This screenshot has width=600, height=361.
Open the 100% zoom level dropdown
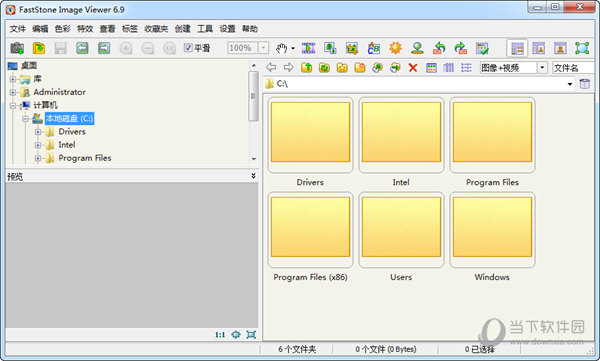(x=263, y=48)
